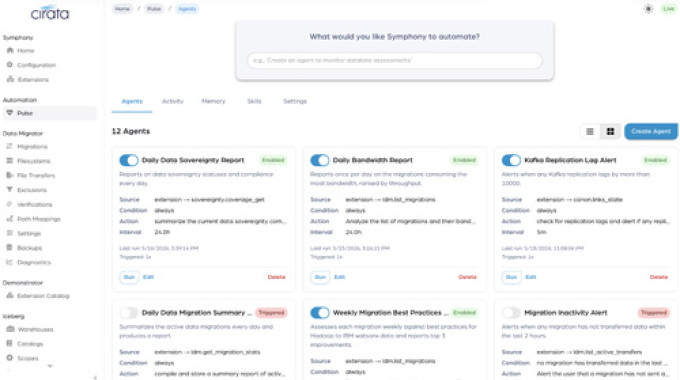Run the Daily Data Sovereignty Report agent
This screenshot has width=680, height=380.
tap(129, 277)
